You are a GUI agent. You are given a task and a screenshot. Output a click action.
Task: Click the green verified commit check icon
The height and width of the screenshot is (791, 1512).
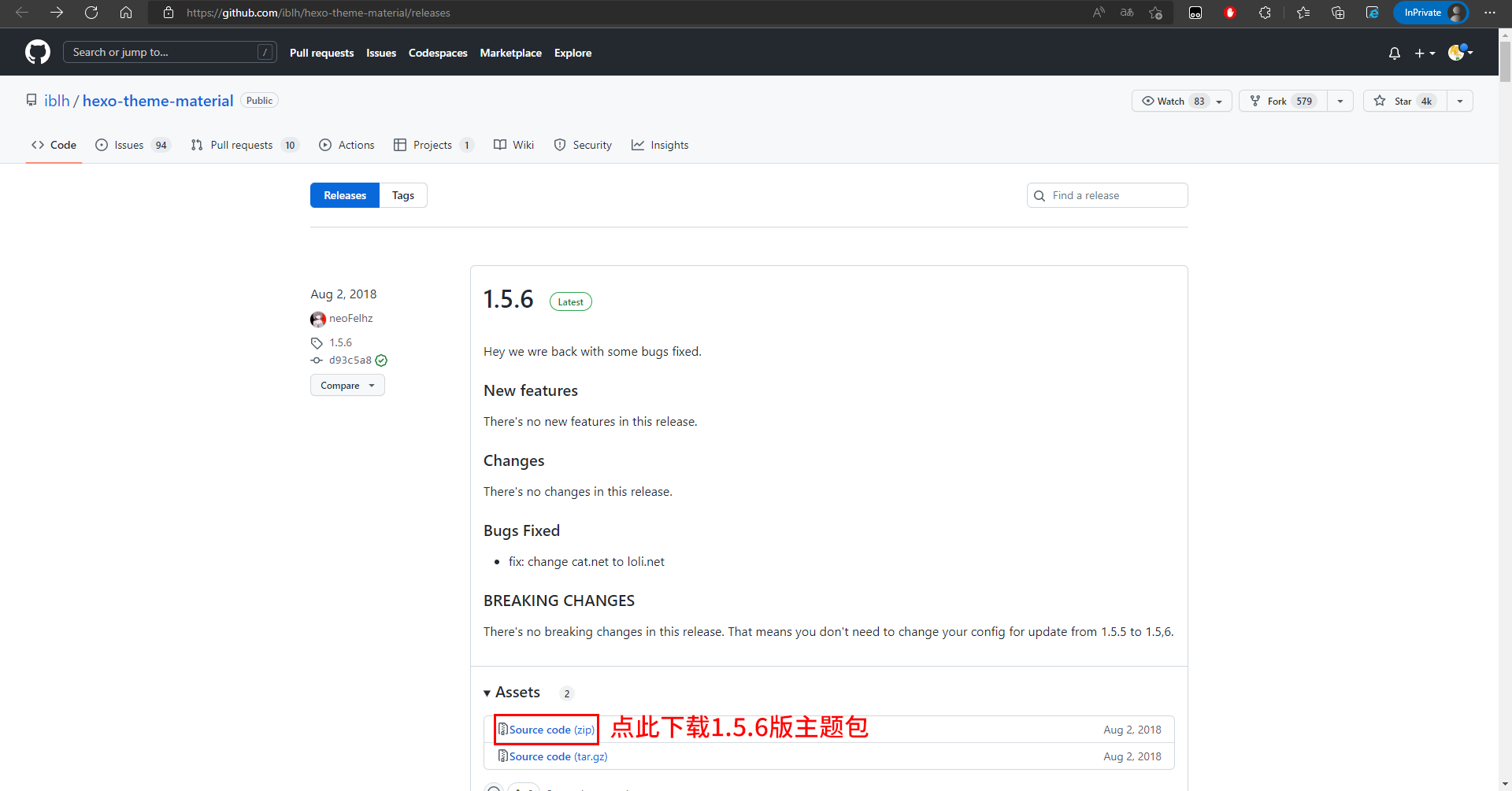pos(381,360)
